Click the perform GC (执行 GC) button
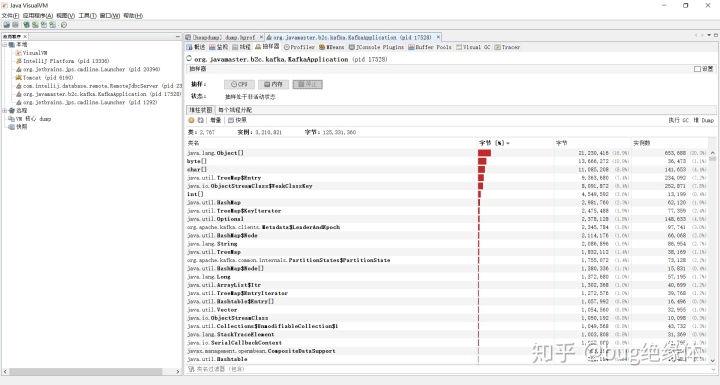Image resolution: width=720 pixels, height=385 pixels. point(679,120)
